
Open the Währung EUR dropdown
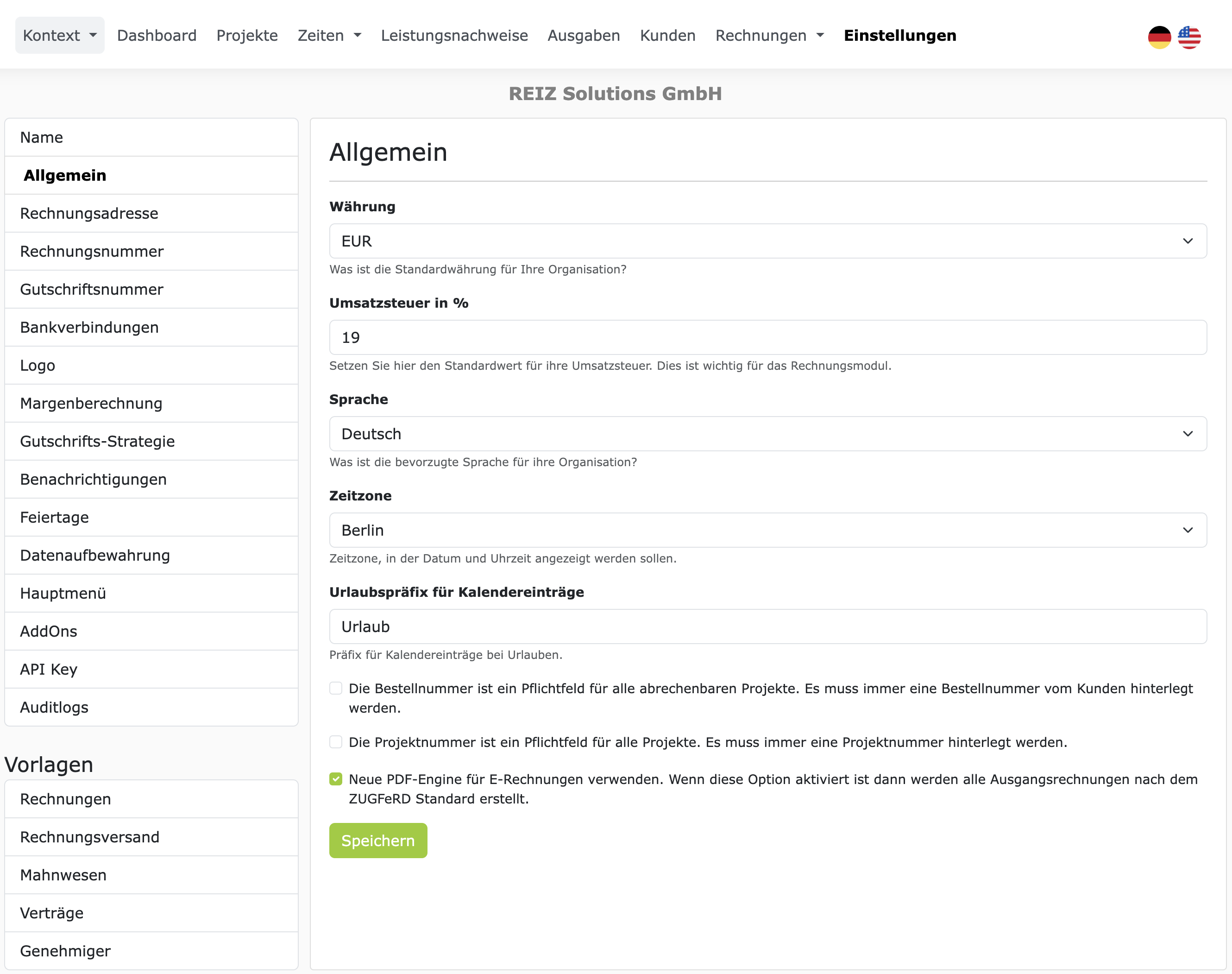coord(767,241)
